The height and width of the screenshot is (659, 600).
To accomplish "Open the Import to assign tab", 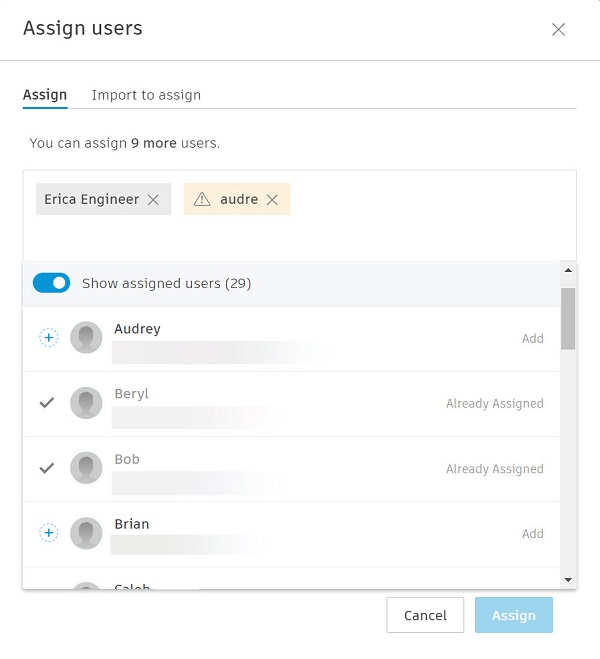I will pyautogui.click(x=146, y=95).
